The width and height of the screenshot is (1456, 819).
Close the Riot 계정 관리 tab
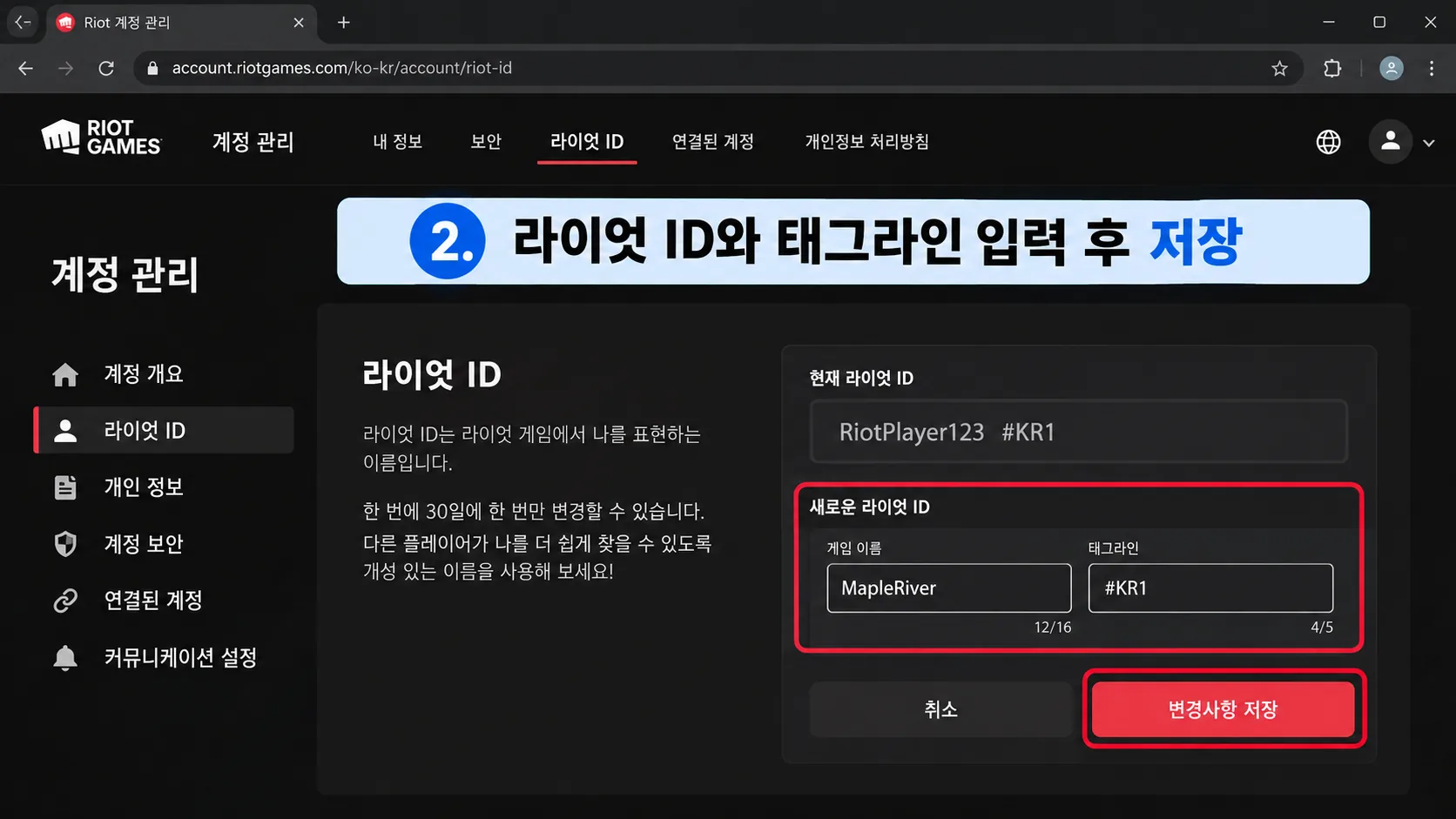(299, 23)
